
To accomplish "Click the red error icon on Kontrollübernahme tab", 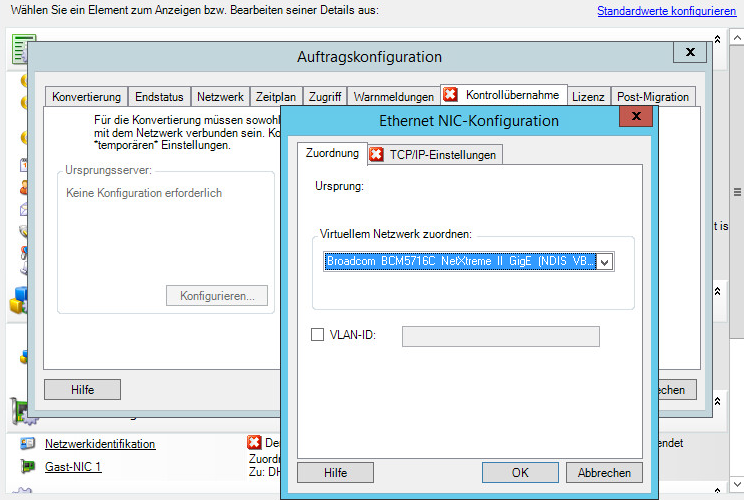I will click(x=450, y=95).
